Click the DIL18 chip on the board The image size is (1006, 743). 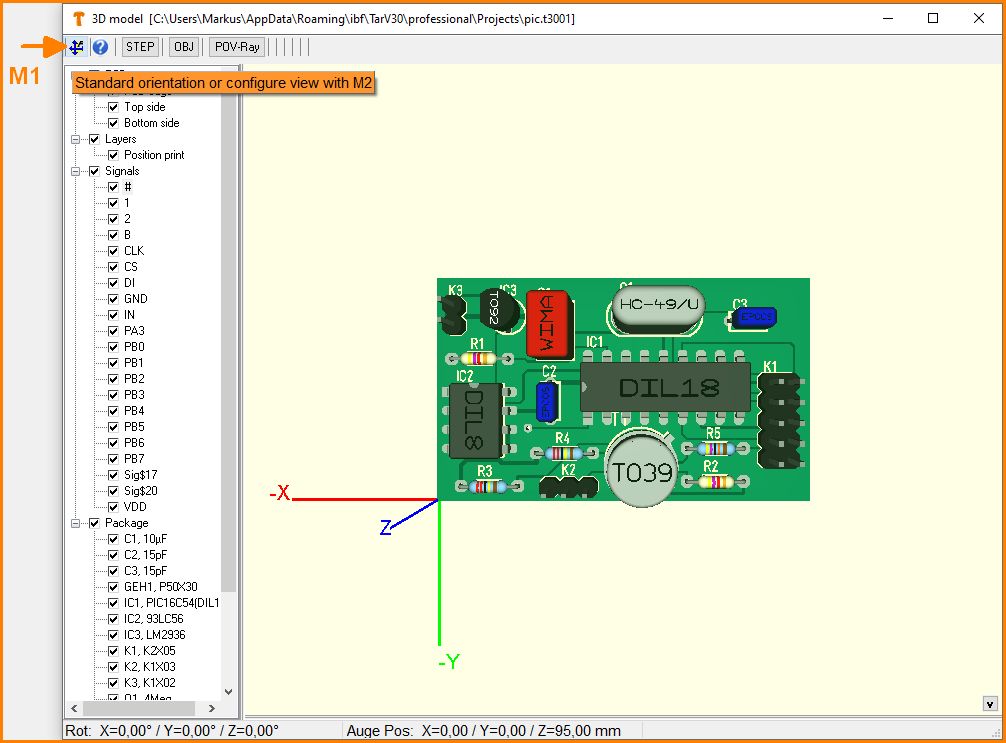tap(666, 387)
